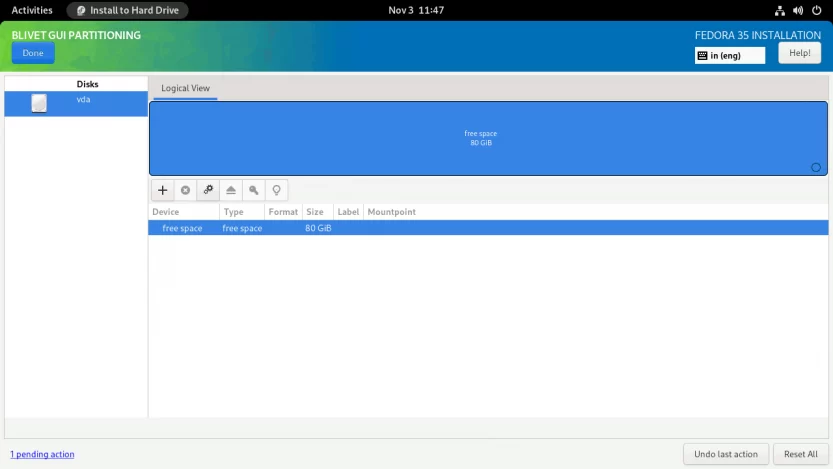Viewport: 833px width, 469px height.
Task: Click the Mountpoint column header
Action: [392, 212]
